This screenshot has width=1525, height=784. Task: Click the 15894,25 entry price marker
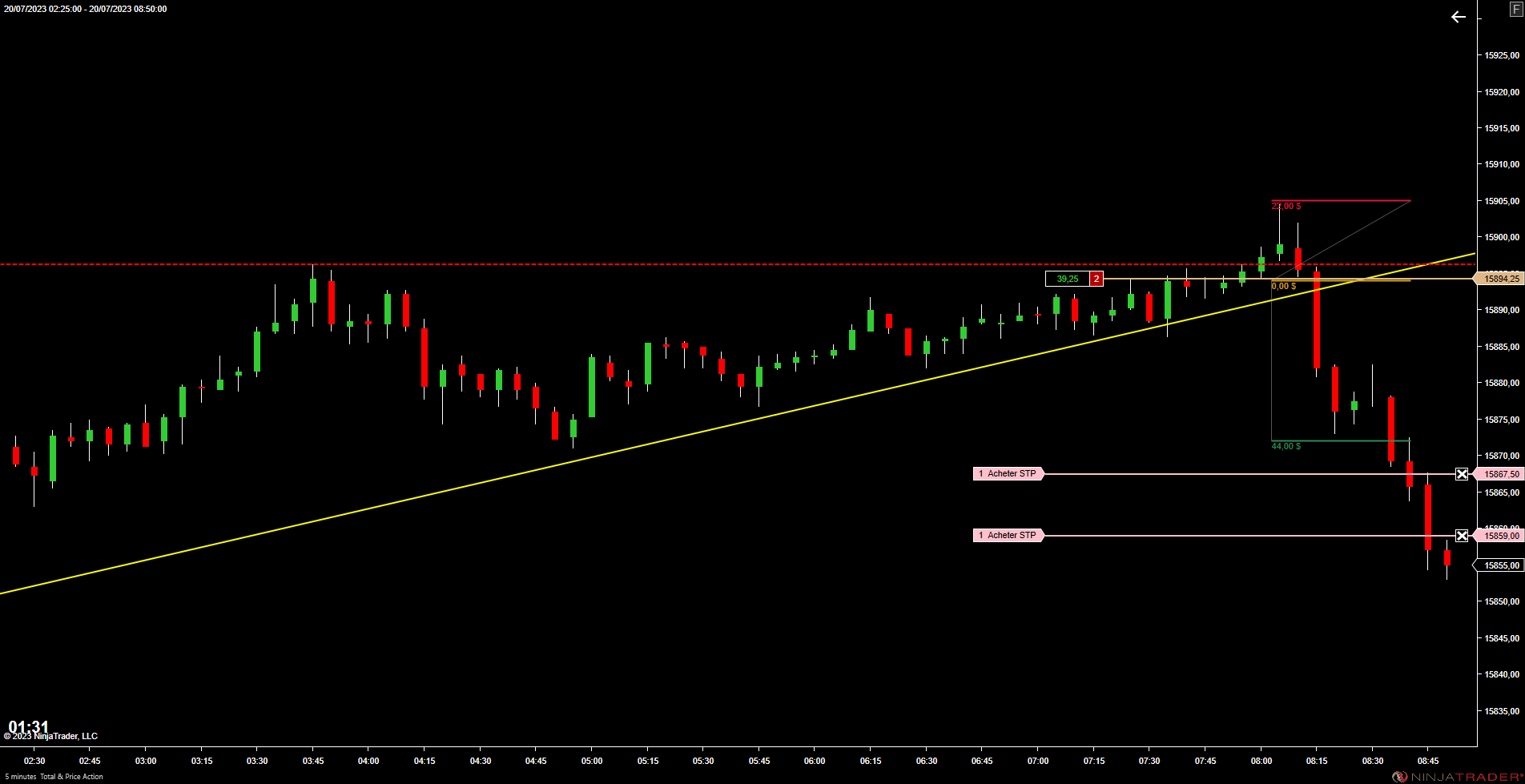(x=1500, y=279)
